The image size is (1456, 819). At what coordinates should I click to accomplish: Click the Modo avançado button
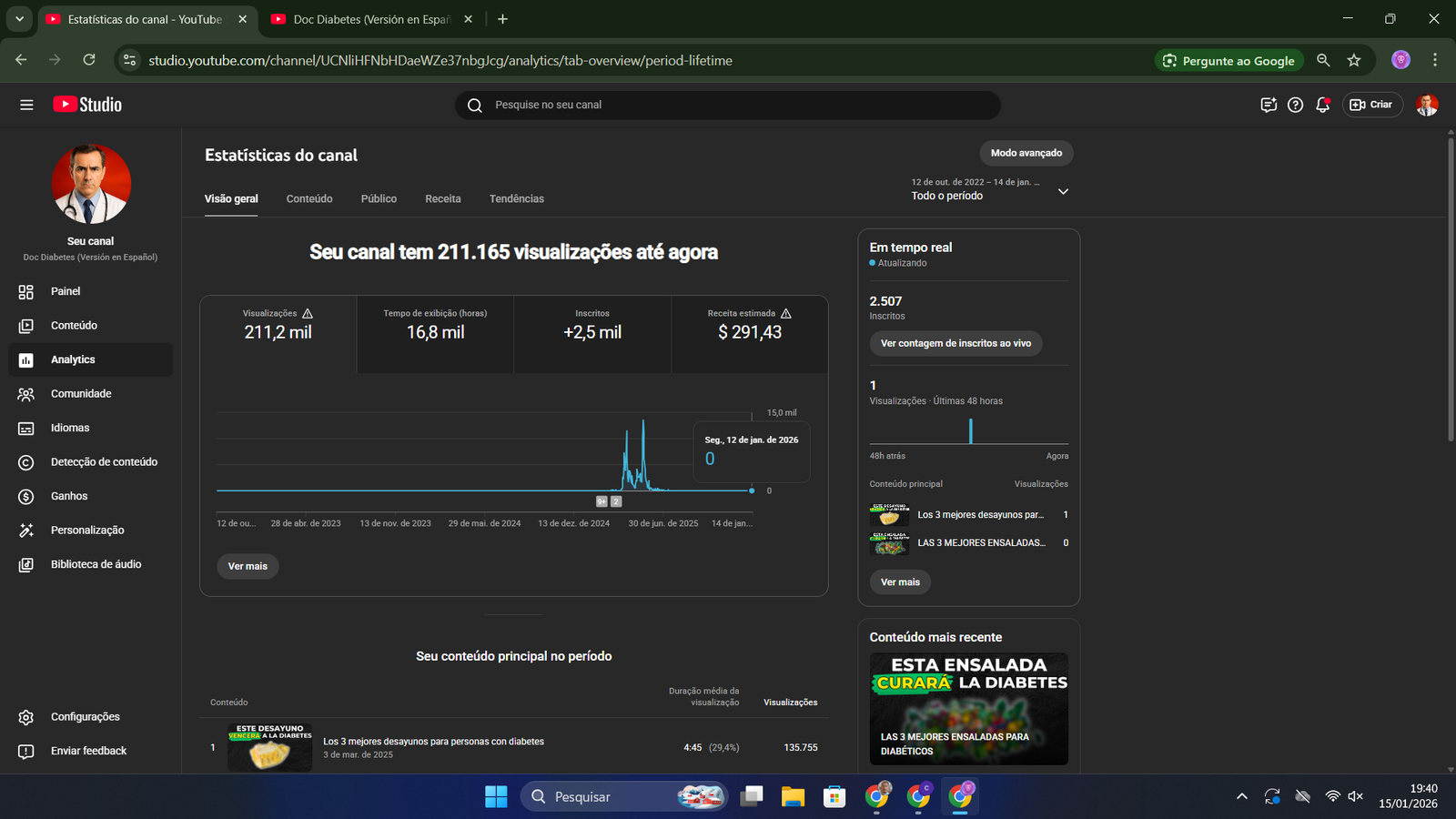click(1026, 153)
